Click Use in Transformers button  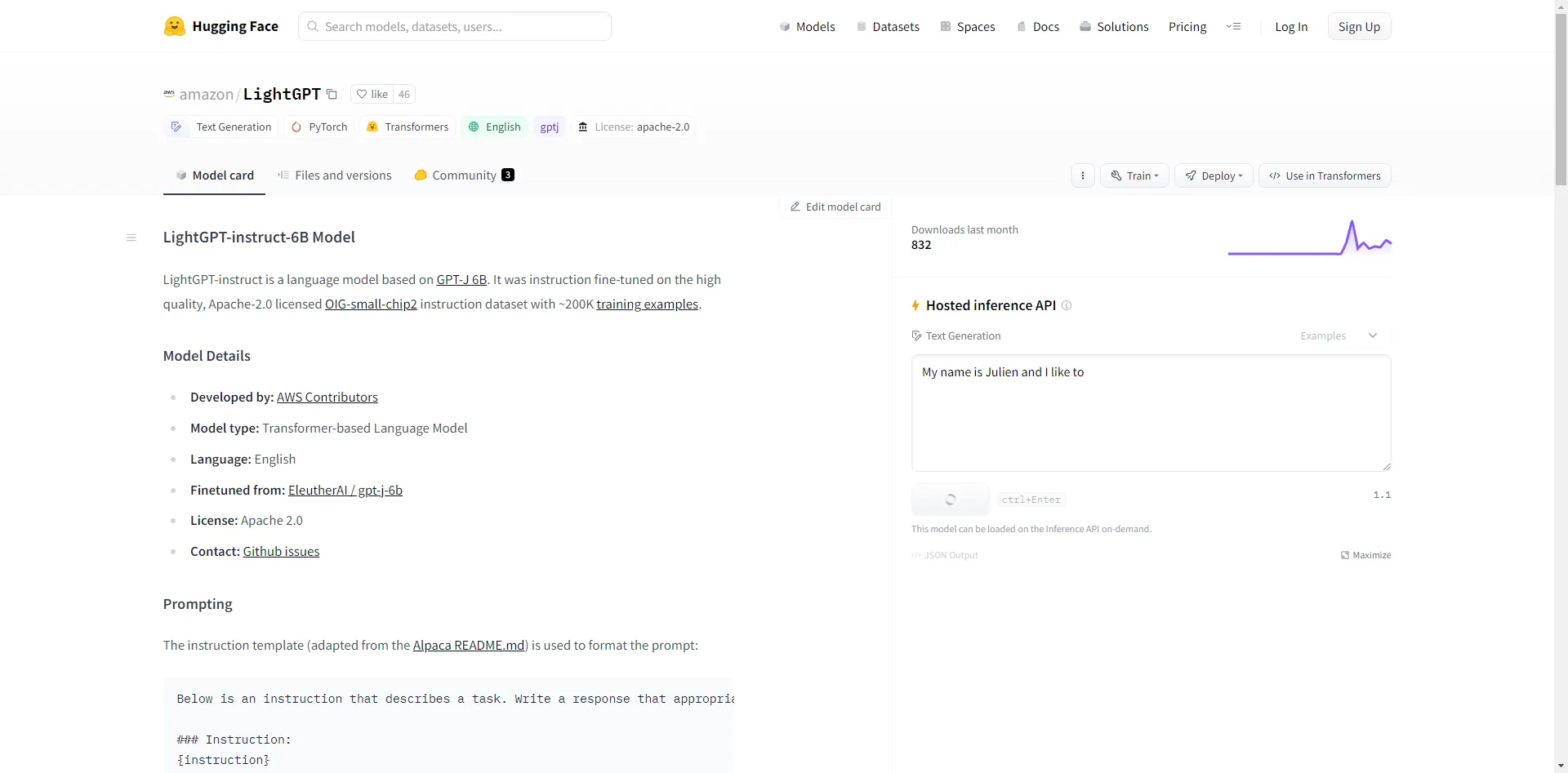1325,175
